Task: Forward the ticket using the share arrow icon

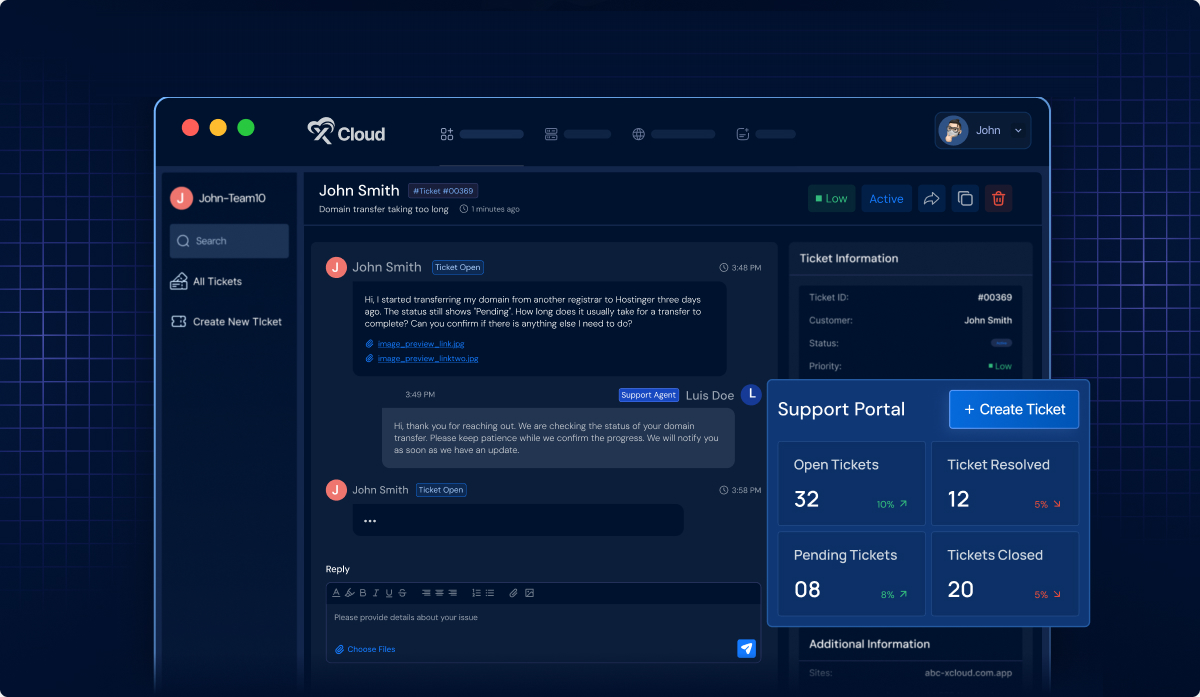Action: click(931, 198)
